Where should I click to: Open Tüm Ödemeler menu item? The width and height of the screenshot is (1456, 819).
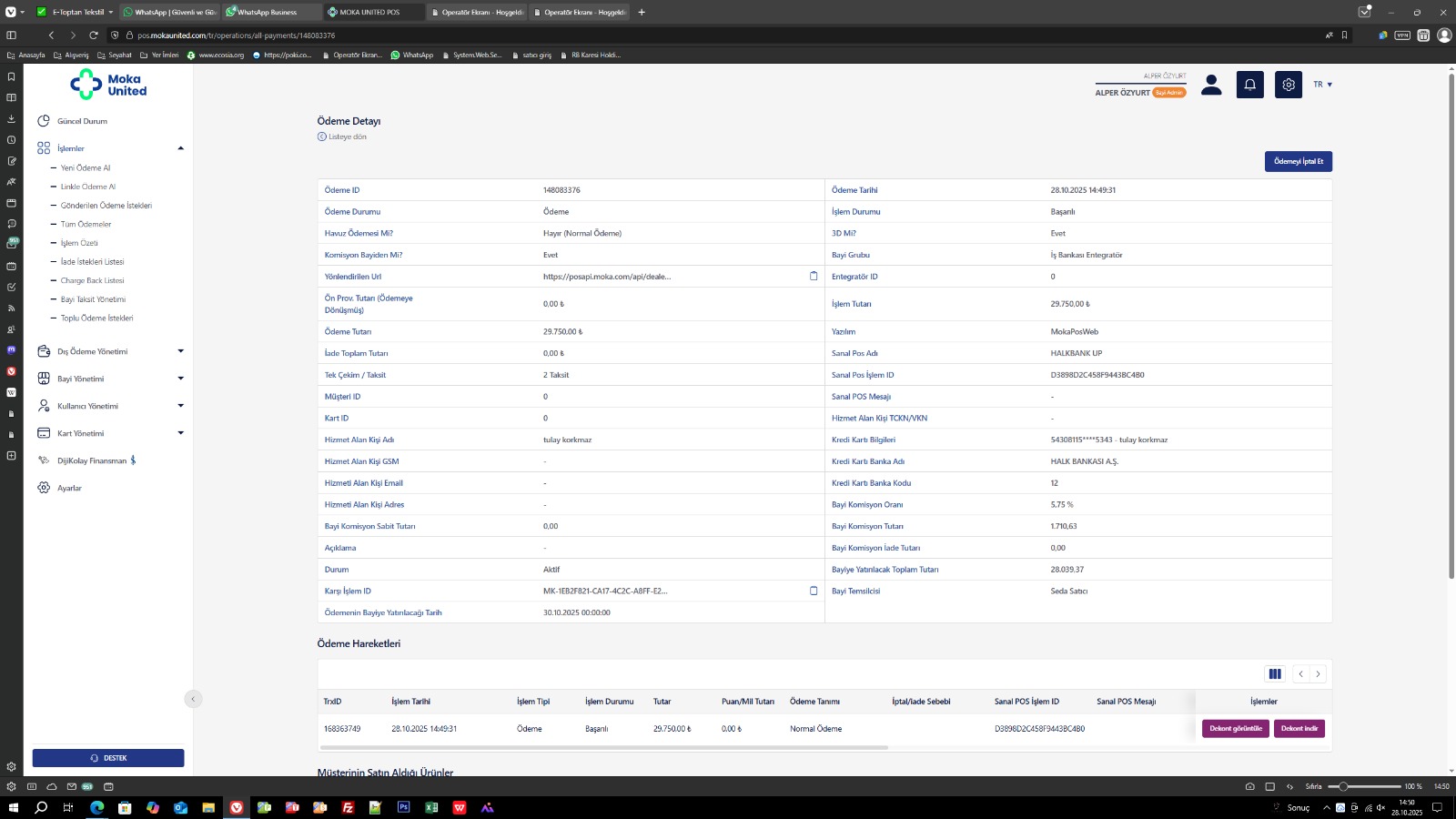pyautogui.click(x=86, y=224)
